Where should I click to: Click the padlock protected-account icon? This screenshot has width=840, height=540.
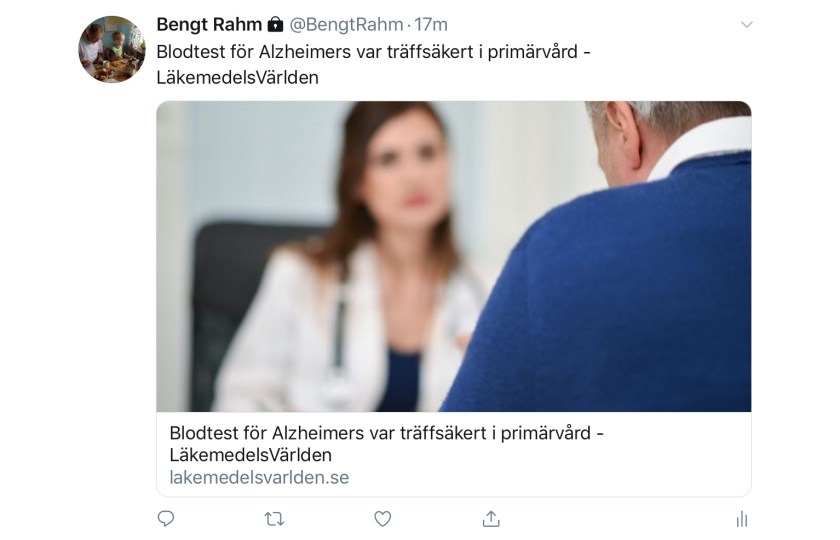tap(276, 25)
